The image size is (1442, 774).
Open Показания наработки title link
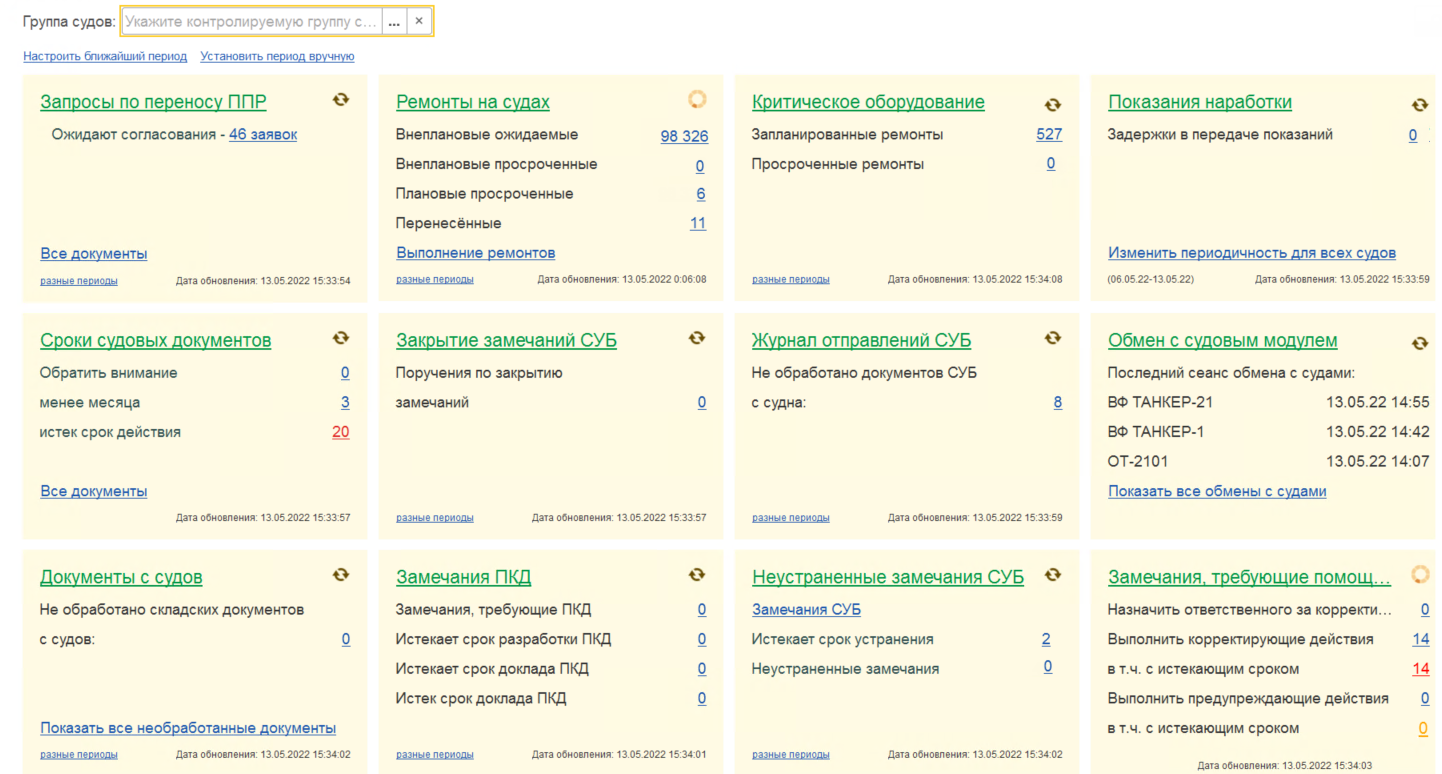(1200, 102)
